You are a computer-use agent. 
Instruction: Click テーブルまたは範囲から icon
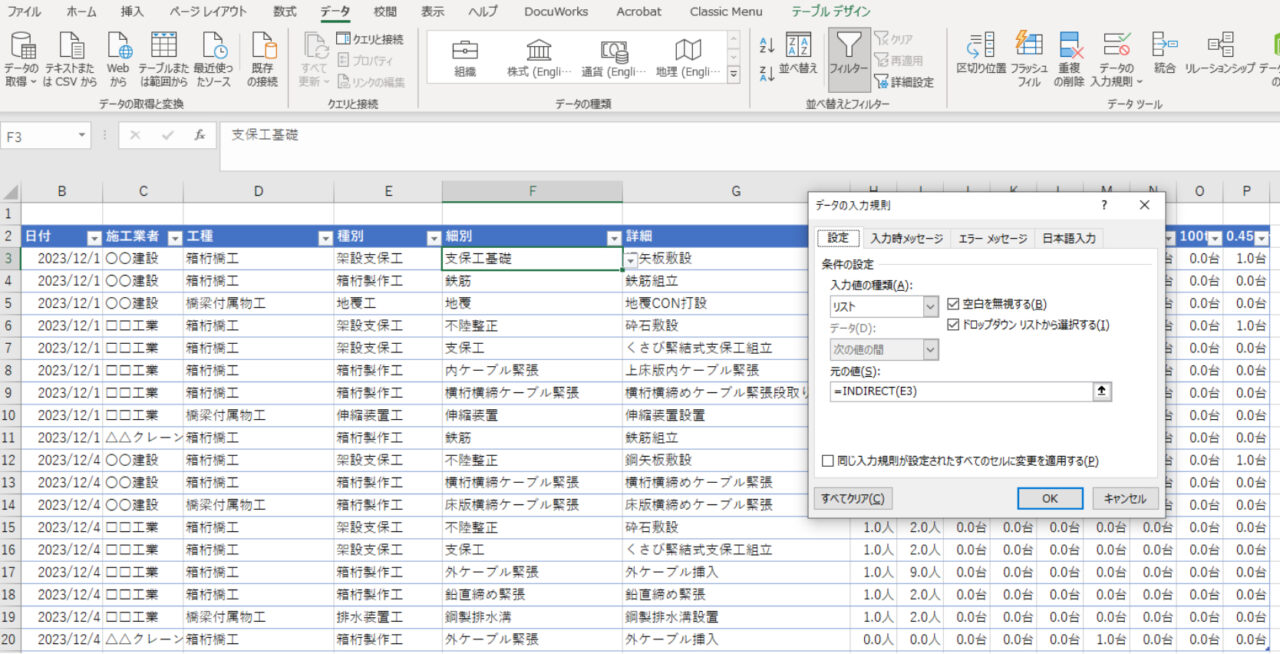point(164,59)
